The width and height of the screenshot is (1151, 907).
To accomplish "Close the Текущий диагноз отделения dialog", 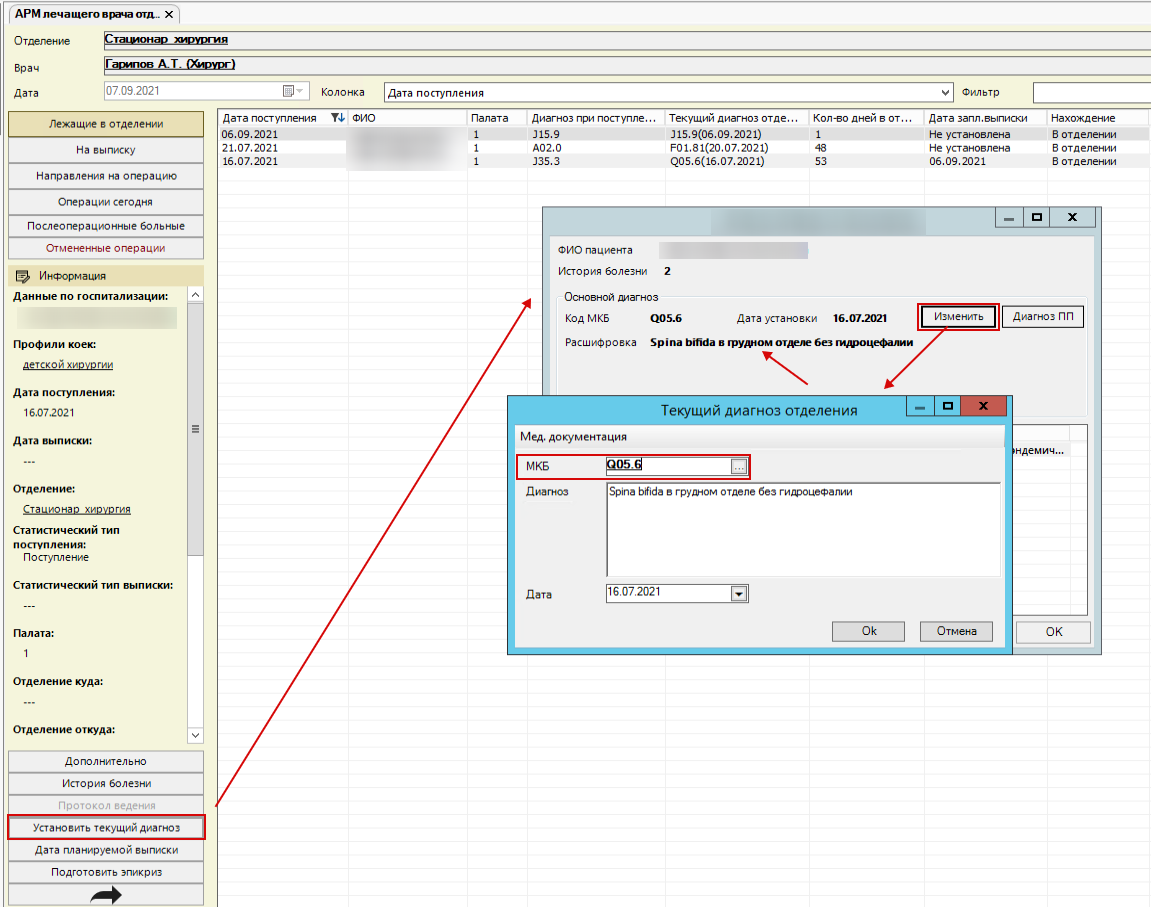I will pos(983,406).
